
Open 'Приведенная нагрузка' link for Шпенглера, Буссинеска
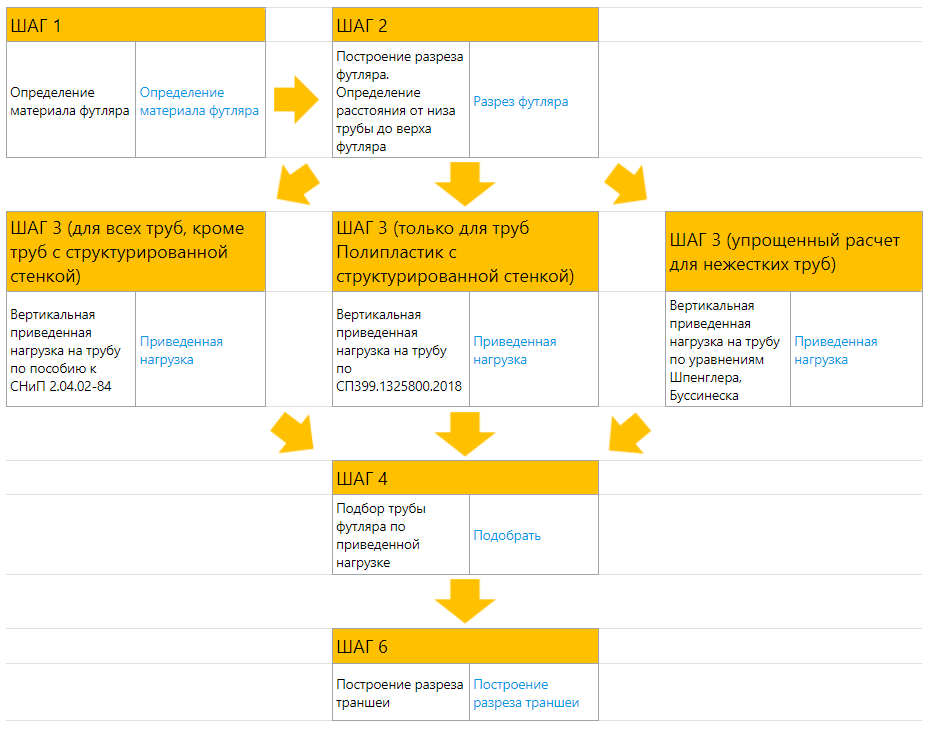pyautogui.click(x=836, y=350)
